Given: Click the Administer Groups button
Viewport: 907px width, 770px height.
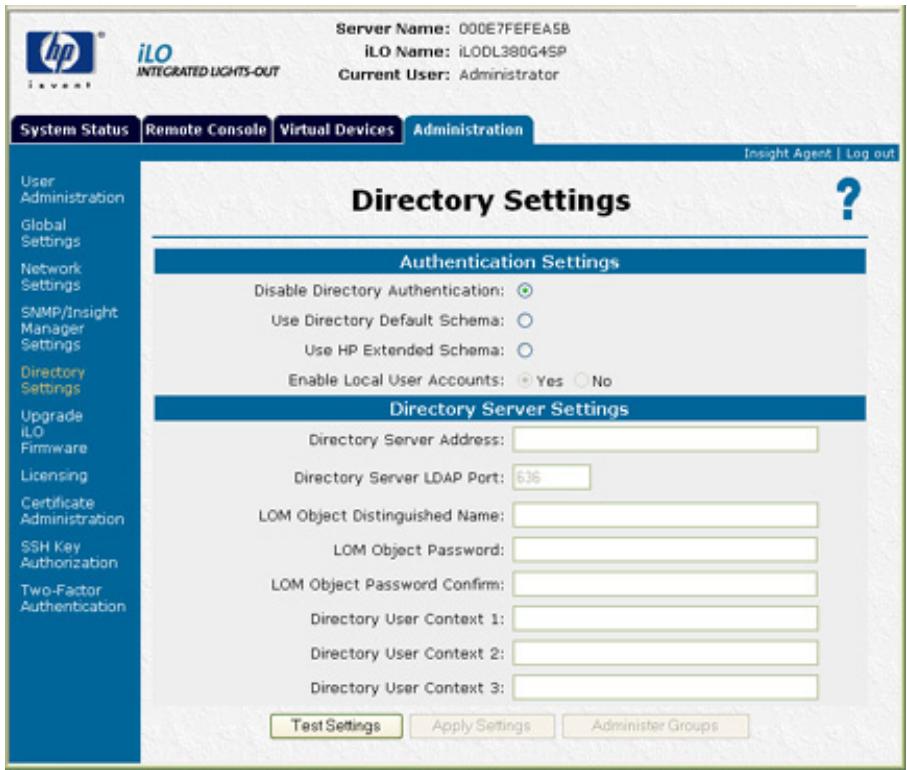Looking at the screenshot, I should click(x=655, y=725).
